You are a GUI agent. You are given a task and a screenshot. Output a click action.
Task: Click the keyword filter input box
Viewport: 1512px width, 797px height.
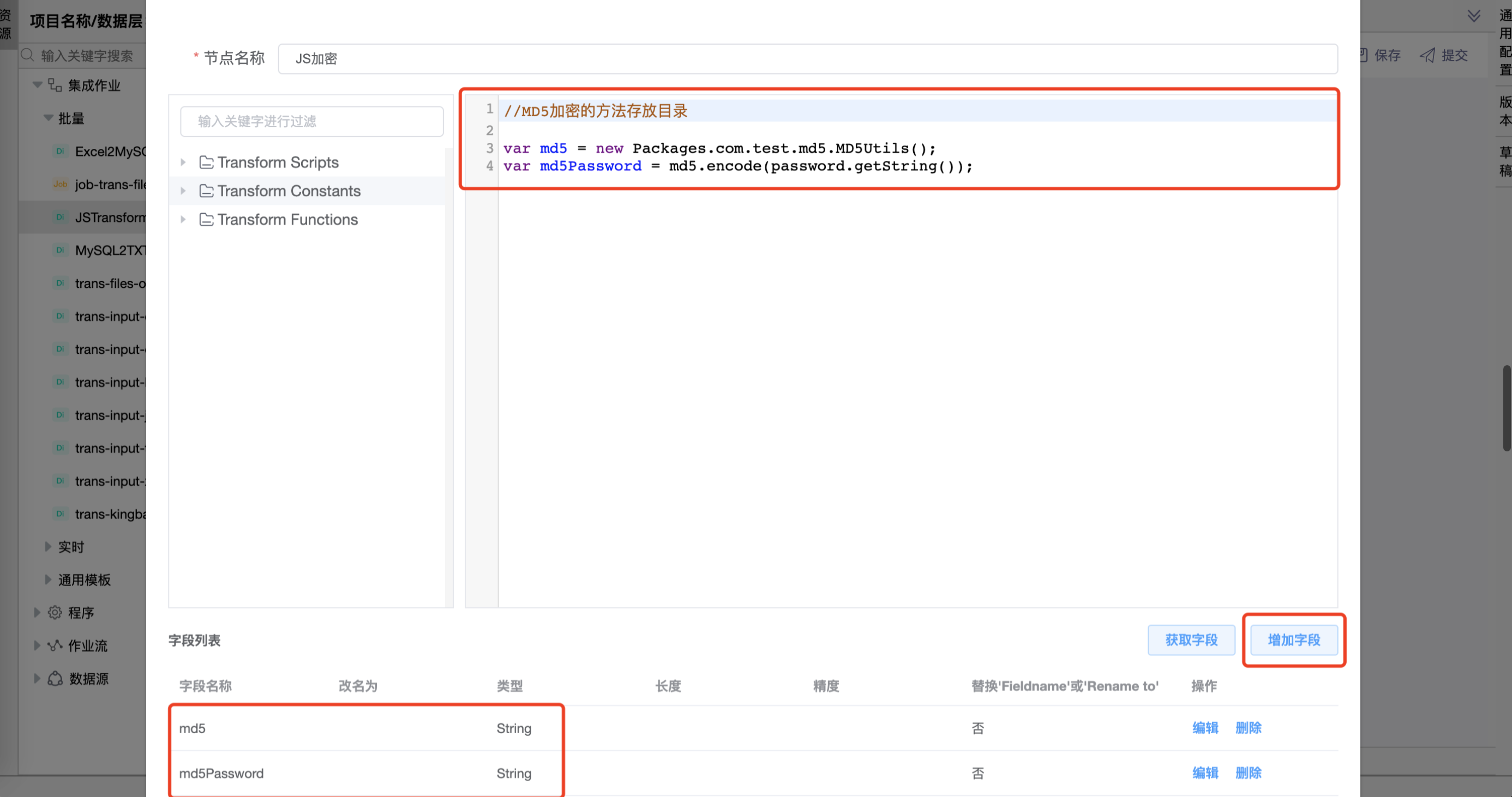pyautogui.click(x=311, y=122)
